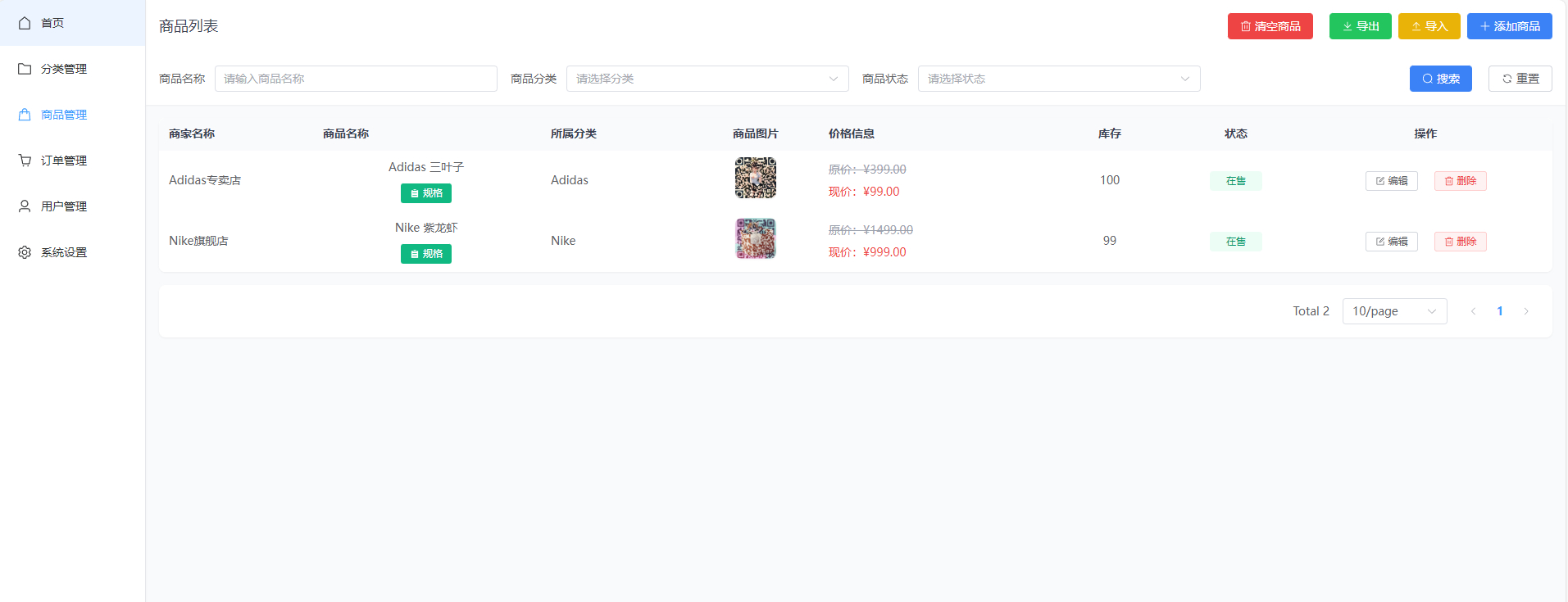Open the Nike product image thumbnail
The width and height of the screenshot is (1568, 602).
point(755,238)
